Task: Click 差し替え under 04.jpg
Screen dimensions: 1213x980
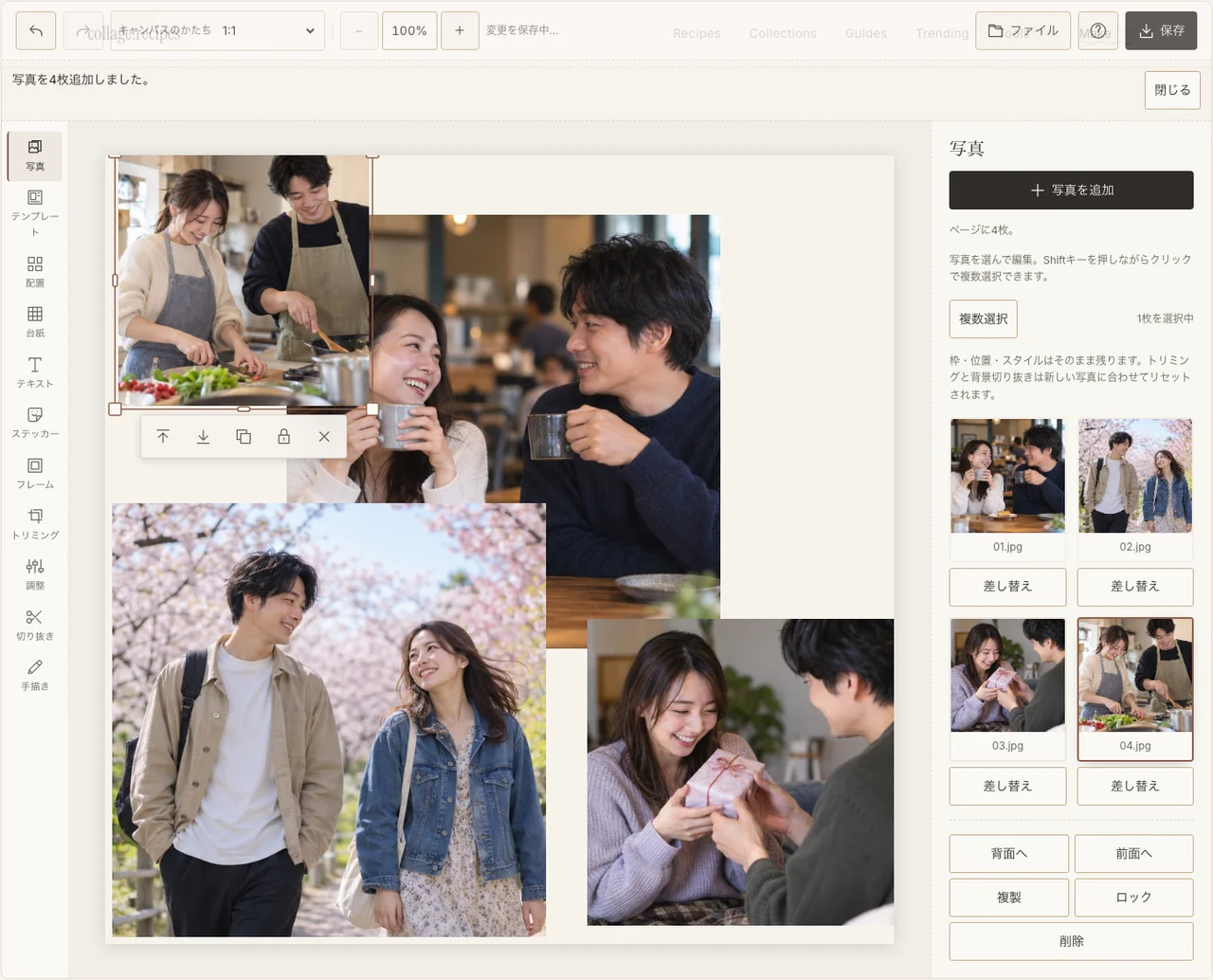Action: point(1135,786)
